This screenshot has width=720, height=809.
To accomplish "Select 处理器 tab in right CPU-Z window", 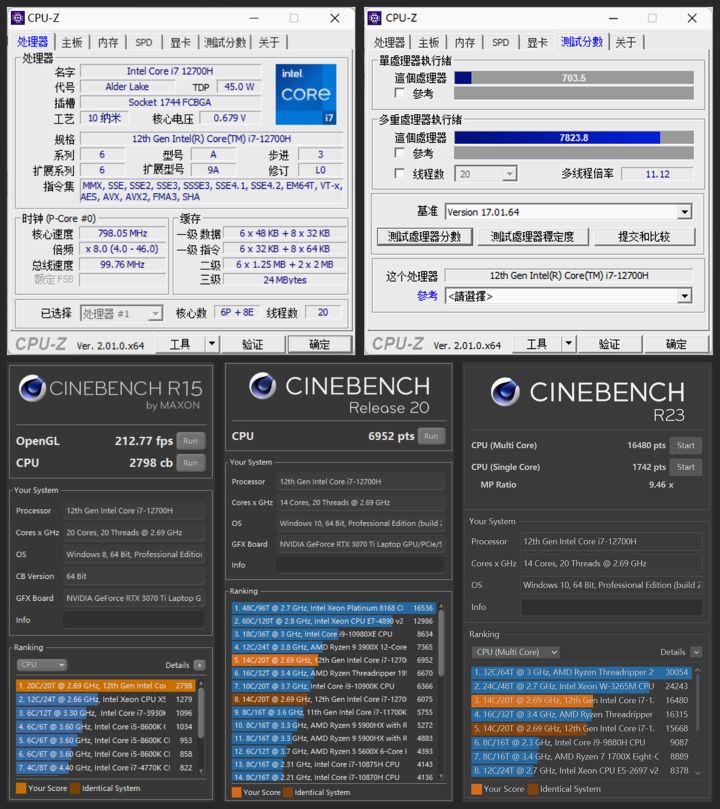I will tap(389, 42).
